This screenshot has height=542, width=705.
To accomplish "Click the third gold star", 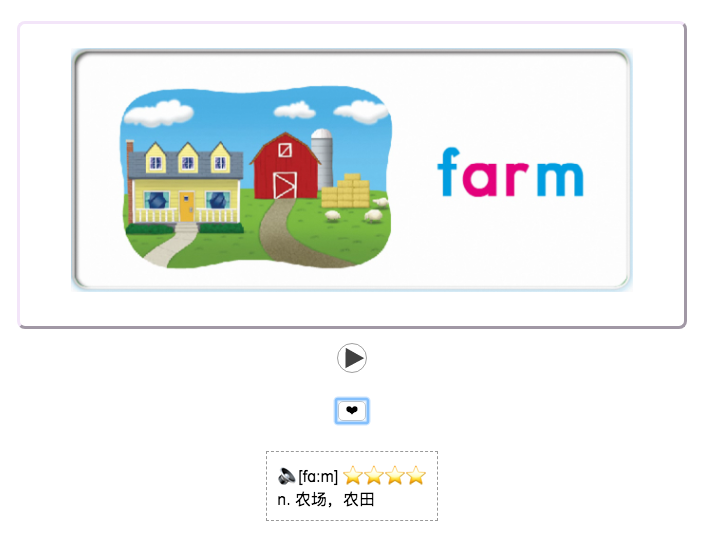I will 395,475.
